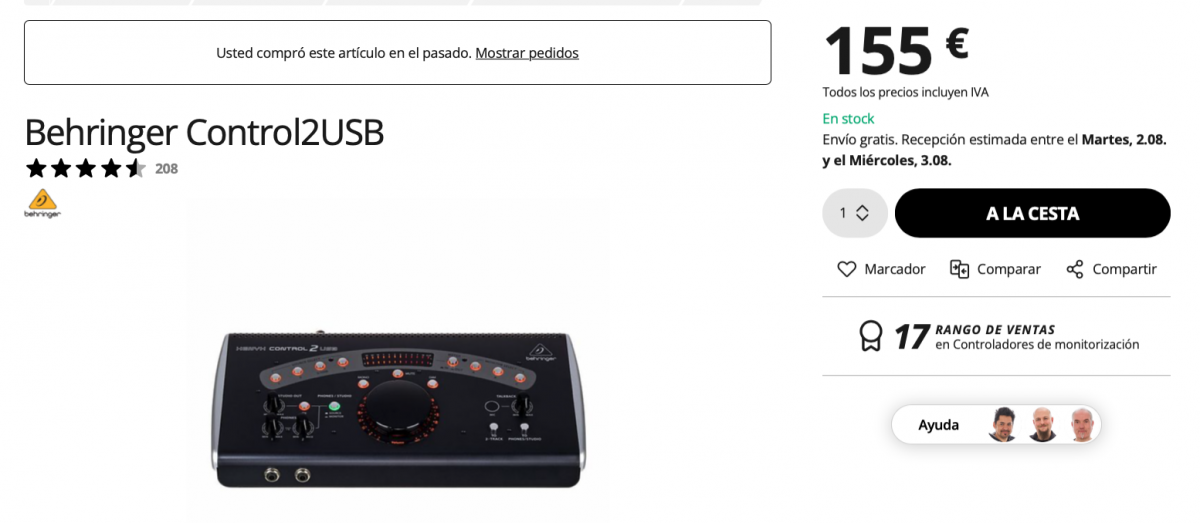Click the heart icon next to Marcador
This screenshot has width=1200, height=523.
(x=847, y=269)
